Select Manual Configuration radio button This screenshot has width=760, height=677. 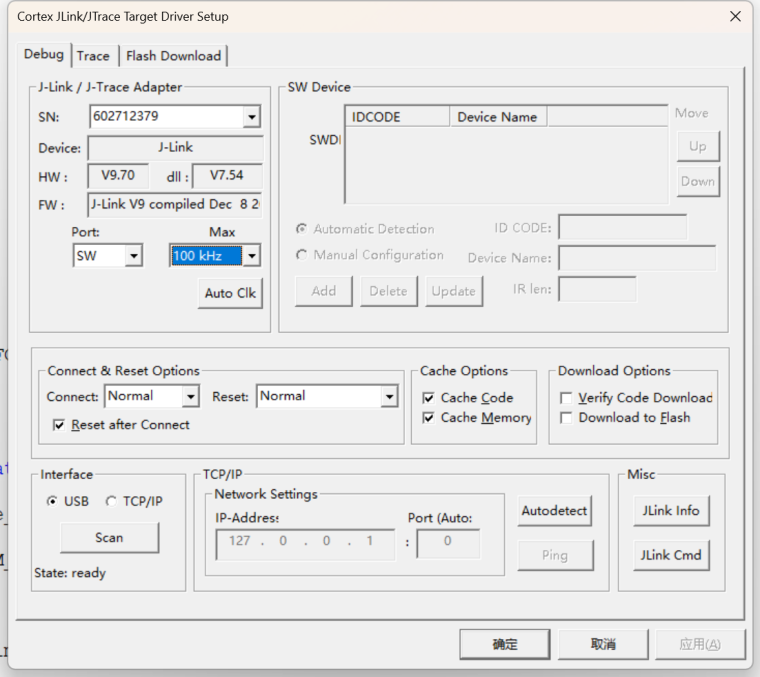pyautogui.click(x=301, y=254)
